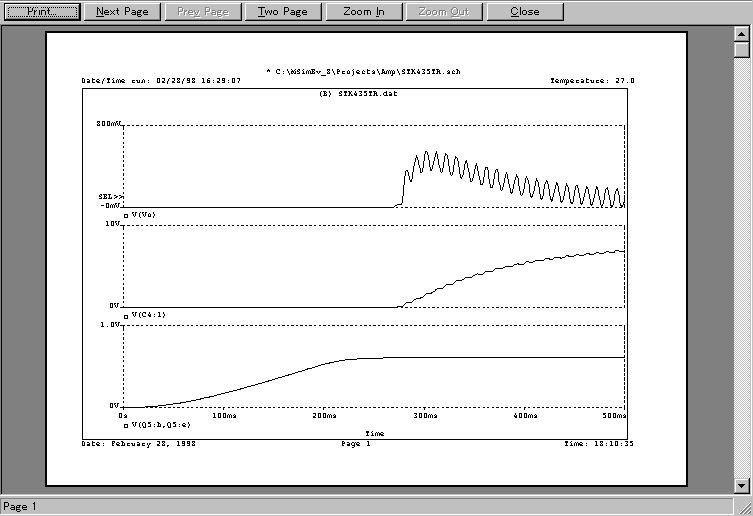
Task: Click the SEL>> plot selection indicator
Action: 109,197
